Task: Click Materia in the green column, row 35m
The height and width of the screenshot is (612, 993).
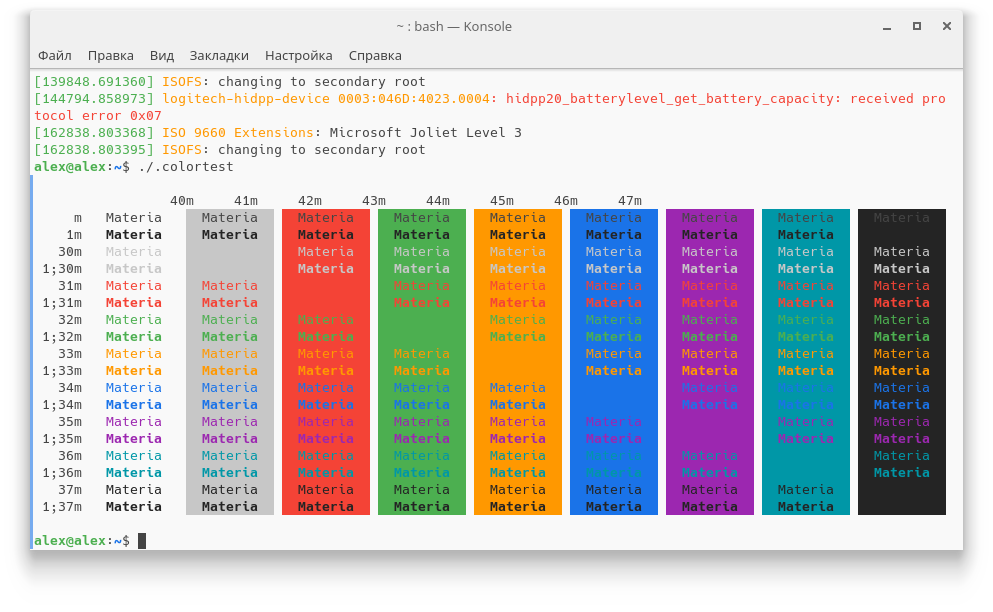Action: pos(421,422)
